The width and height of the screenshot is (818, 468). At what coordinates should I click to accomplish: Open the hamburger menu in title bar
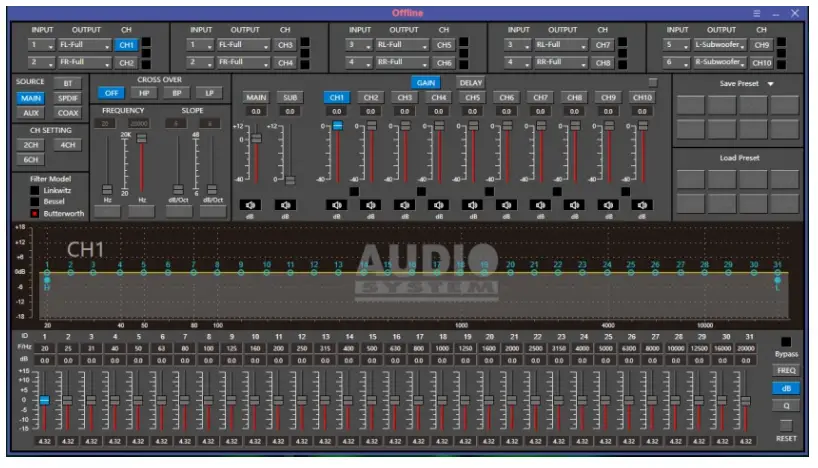click(756, 13)
